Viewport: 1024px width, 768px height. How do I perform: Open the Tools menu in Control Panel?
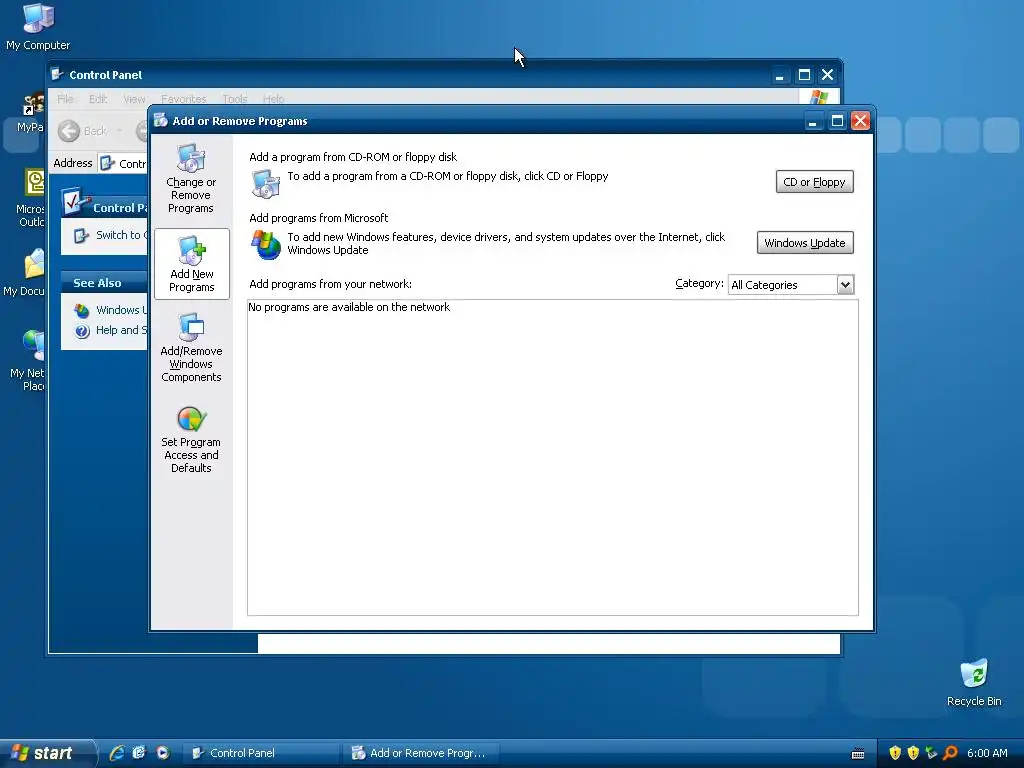pyautogui.click(x=234, y=99)
